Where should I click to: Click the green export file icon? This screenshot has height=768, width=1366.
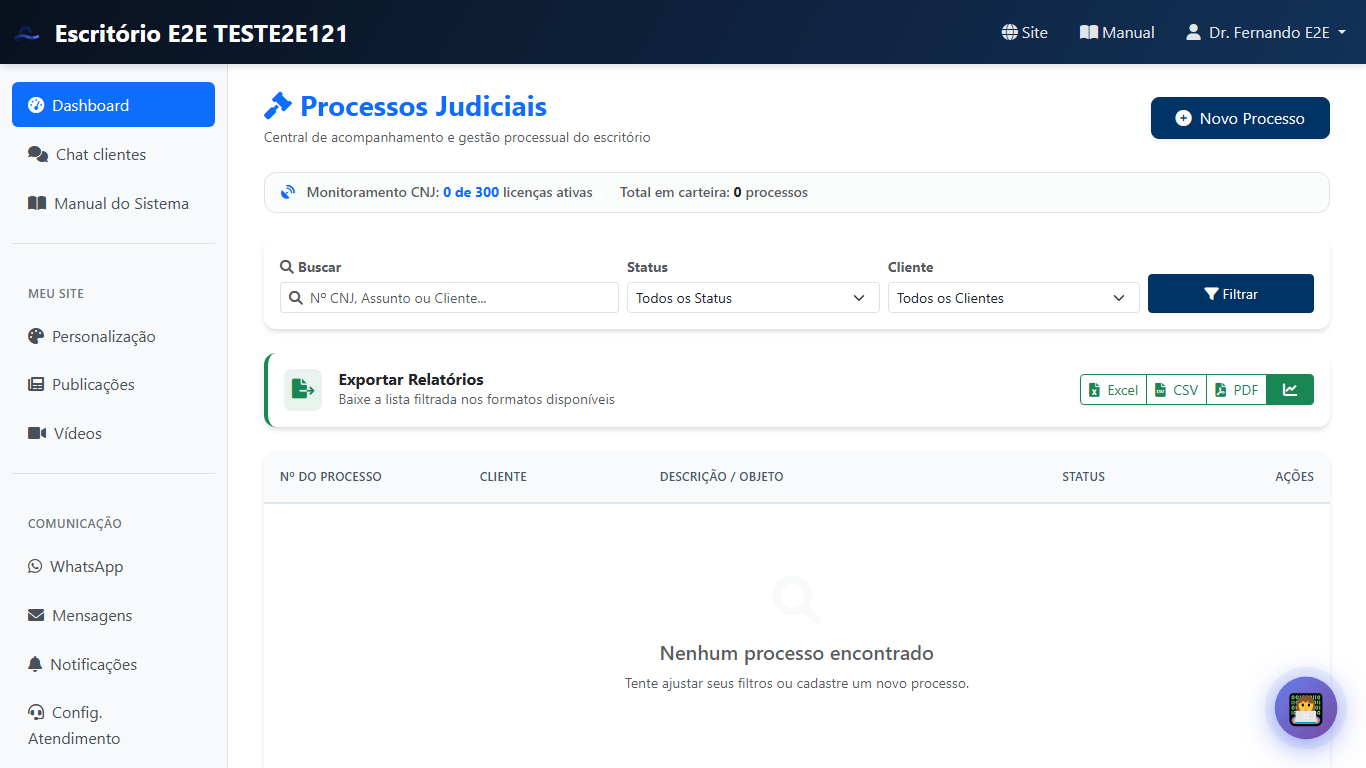[x=303, y=390]
